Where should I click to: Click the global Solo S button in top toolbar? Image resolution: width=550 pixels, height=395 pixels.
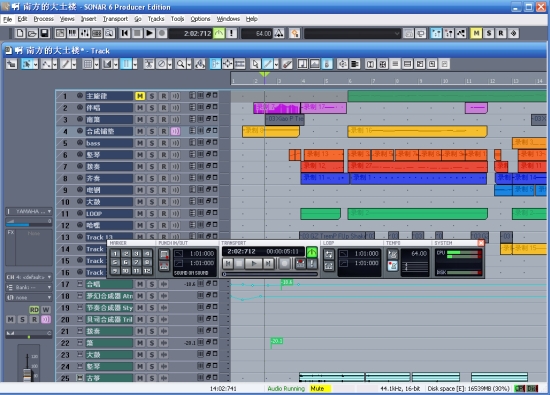tap(489, 33)
